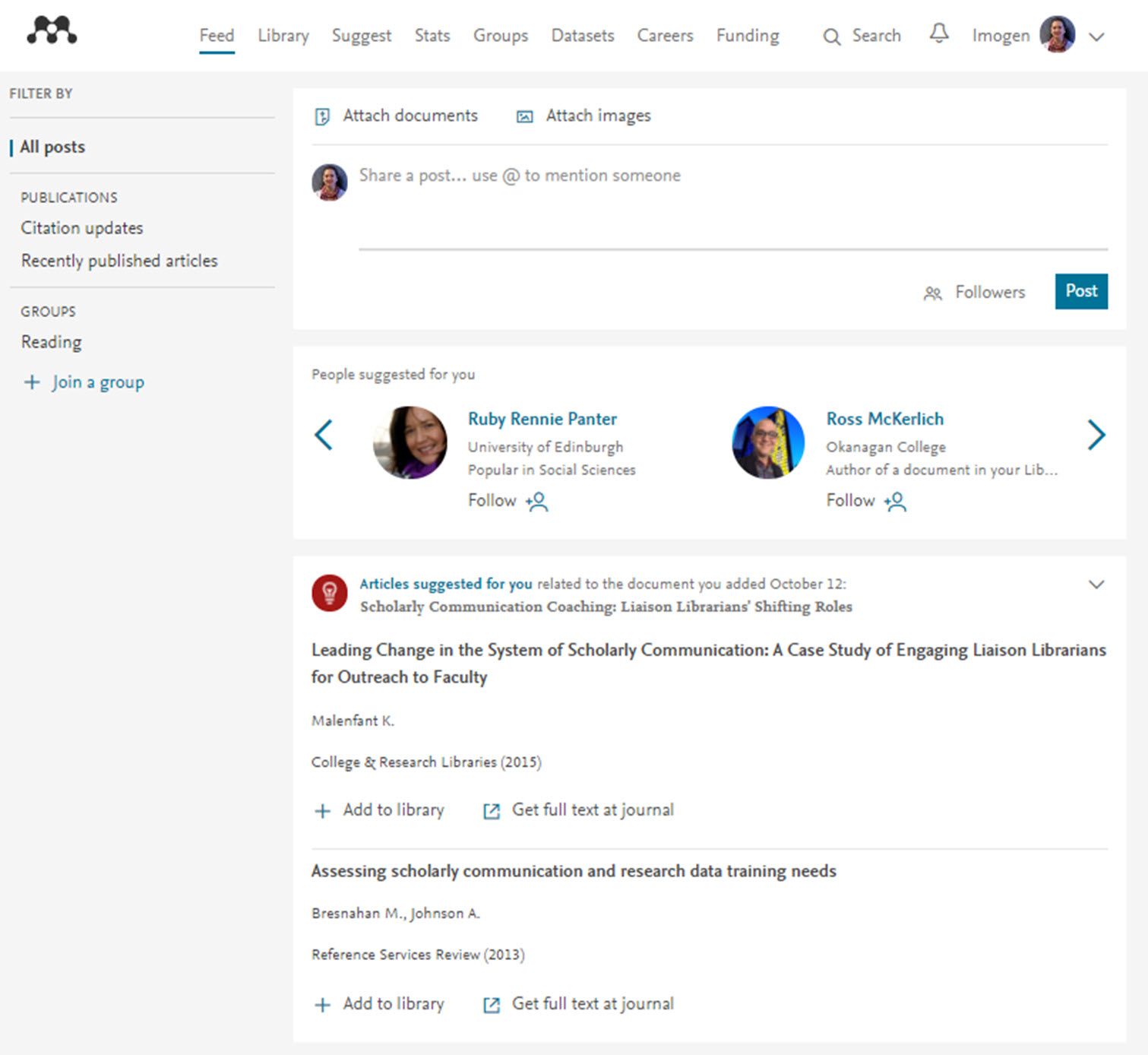This screenshot has width=1148, height=1055.
Task: Click the Search magnifier icon
Action: click(x=832, y=36)
